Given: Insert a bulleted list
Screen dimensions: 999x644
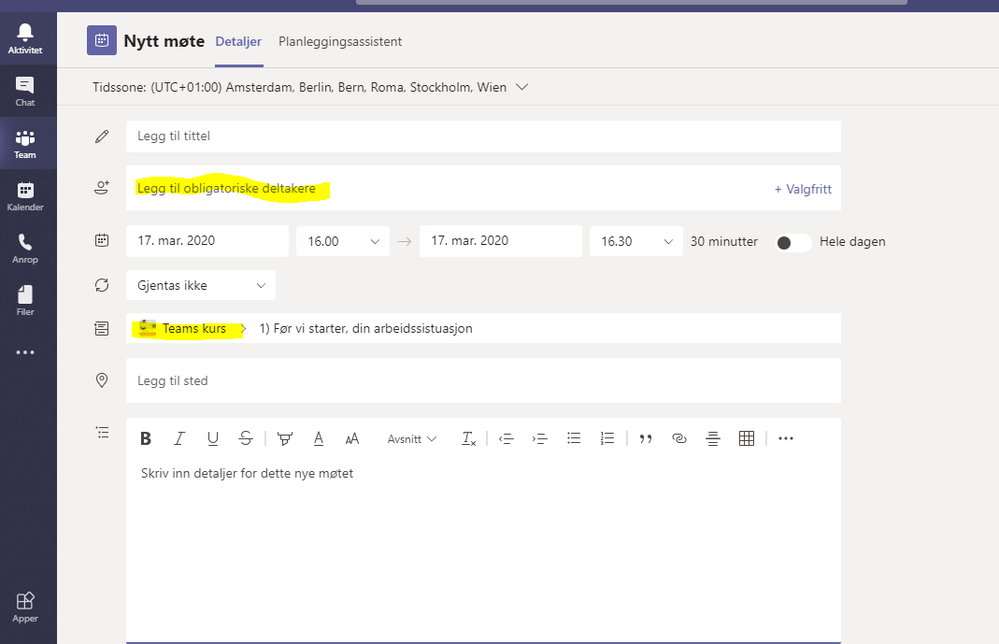Looking at the screenshot, I should (573, 438).
